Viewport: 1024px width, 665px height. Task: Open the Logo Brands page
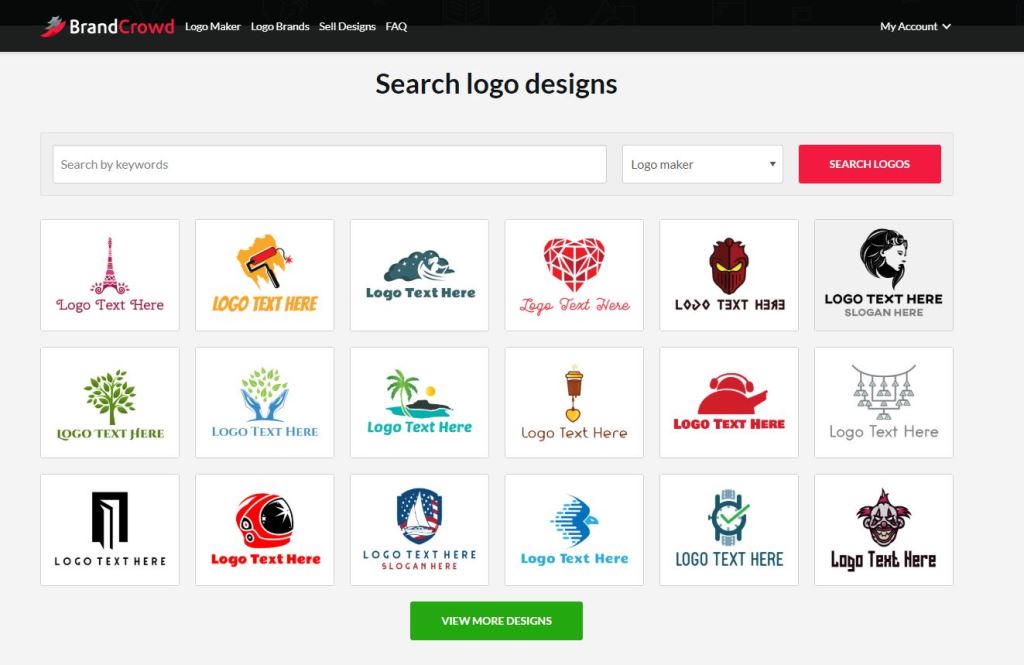[280, 27]
